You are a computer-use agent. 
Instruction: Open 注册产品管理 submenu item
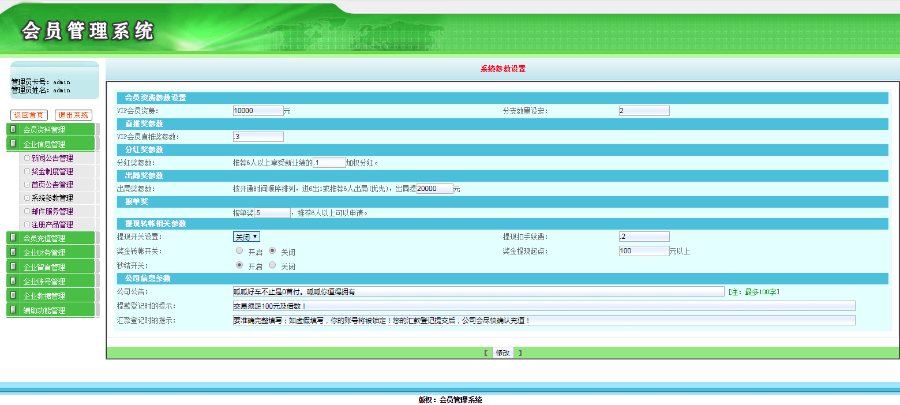(52, 224)
